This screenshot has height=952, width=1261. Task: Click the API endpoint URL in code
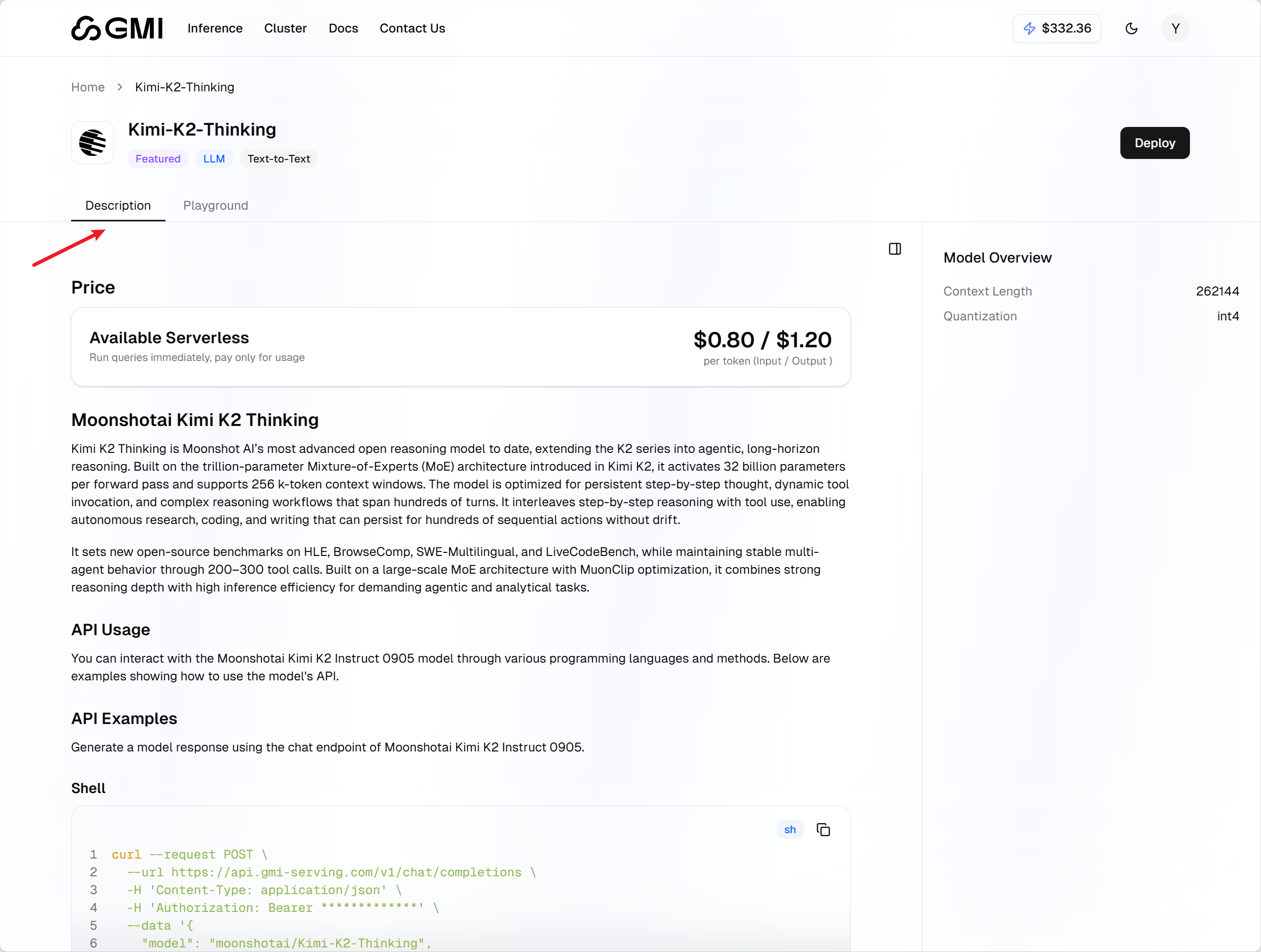pos(346,872)
